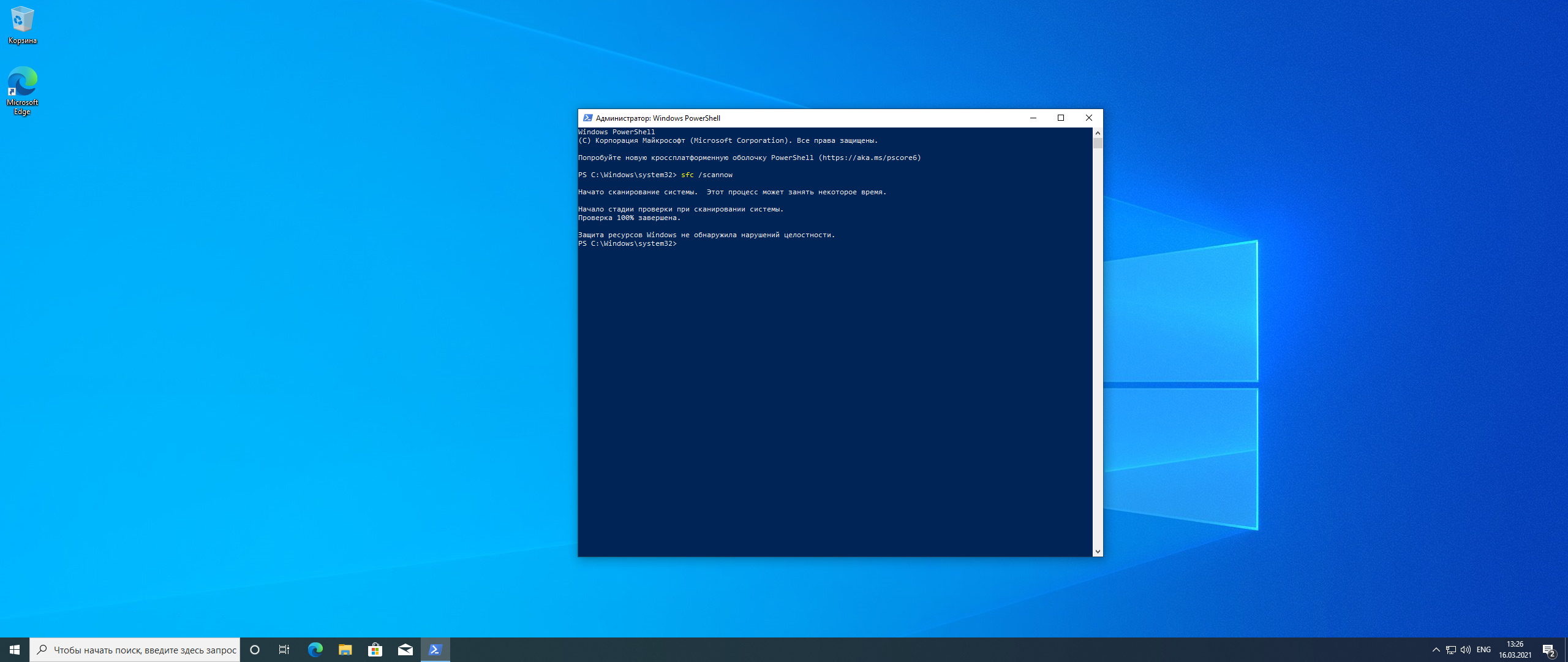Click the last 'PS C:\Windows\system32>' prompt
The height and width of the screenshot is (662, 1568).
pyautogui.click(x=627, y=243)
